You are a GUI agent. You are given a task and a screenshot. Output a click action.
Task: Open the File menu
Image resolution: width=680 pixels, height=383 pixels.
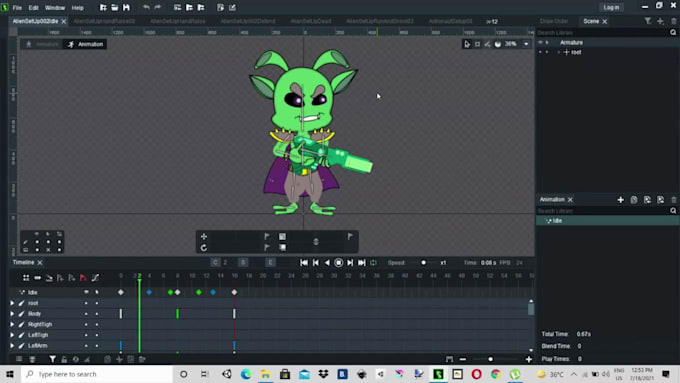pyautogui.click(x=17, y=7)
